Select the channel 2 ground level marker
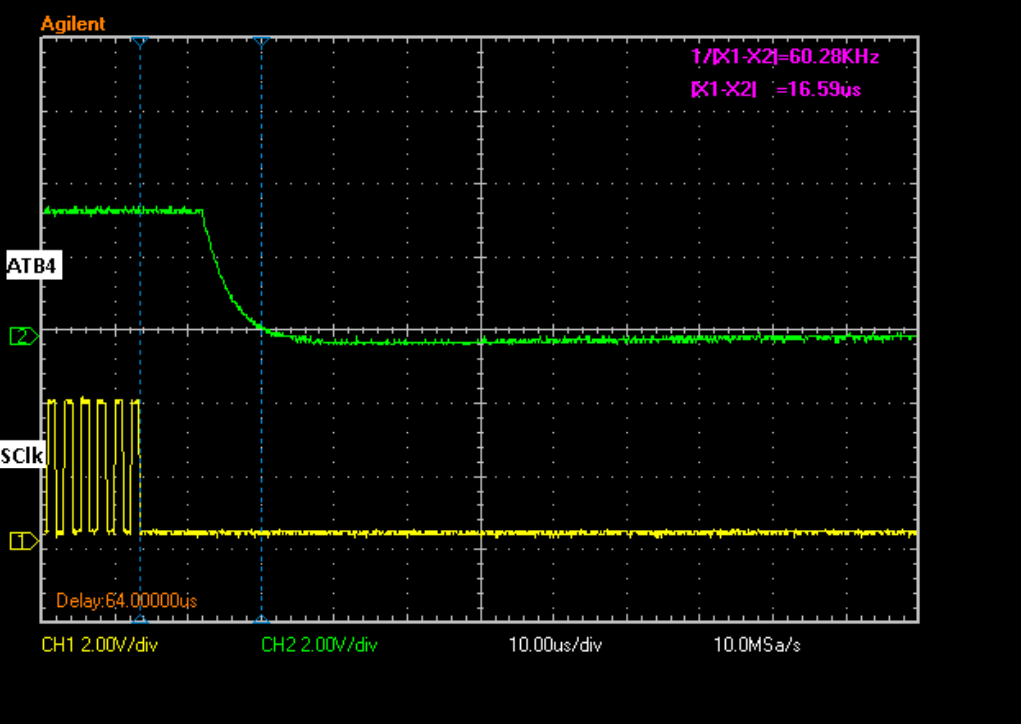Screen dimensions: 1021x724 (x=22, y=336)
